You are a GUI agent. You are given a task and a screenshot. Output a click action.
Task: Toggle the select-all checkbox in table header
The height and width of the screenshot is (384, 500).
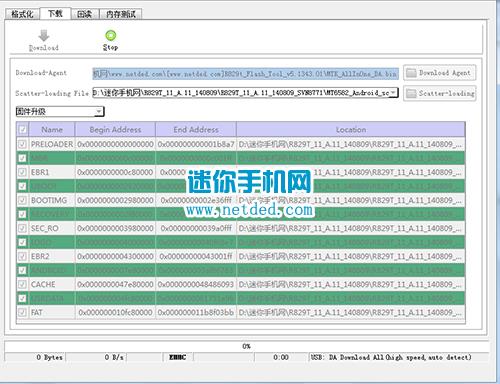click(23, 129)
